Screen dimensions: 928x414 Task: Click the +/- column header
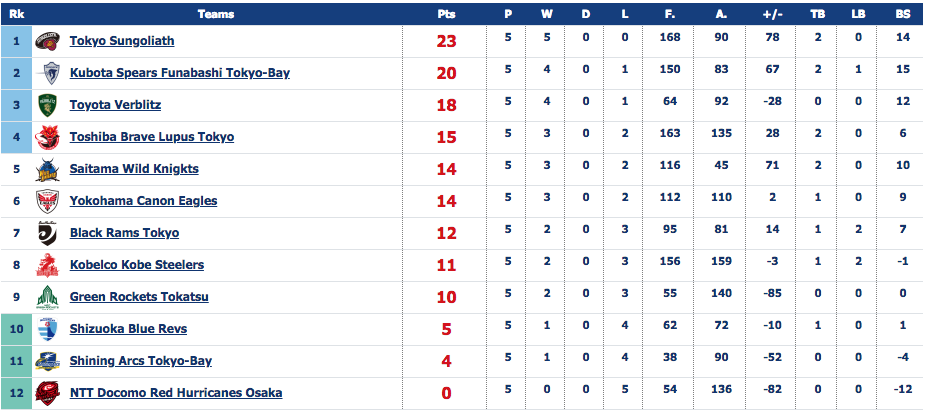(772, 14)
